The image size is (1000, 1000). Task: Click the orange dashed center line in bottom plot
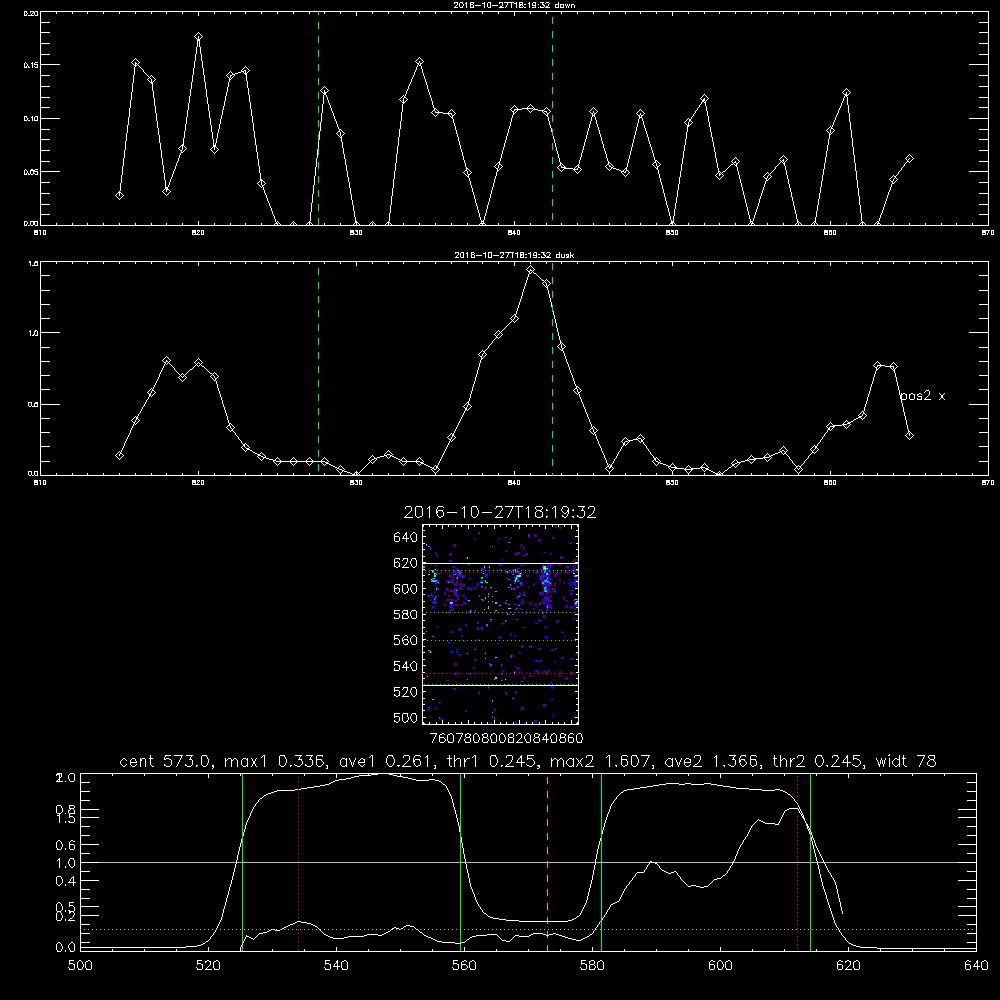(547, 862)
